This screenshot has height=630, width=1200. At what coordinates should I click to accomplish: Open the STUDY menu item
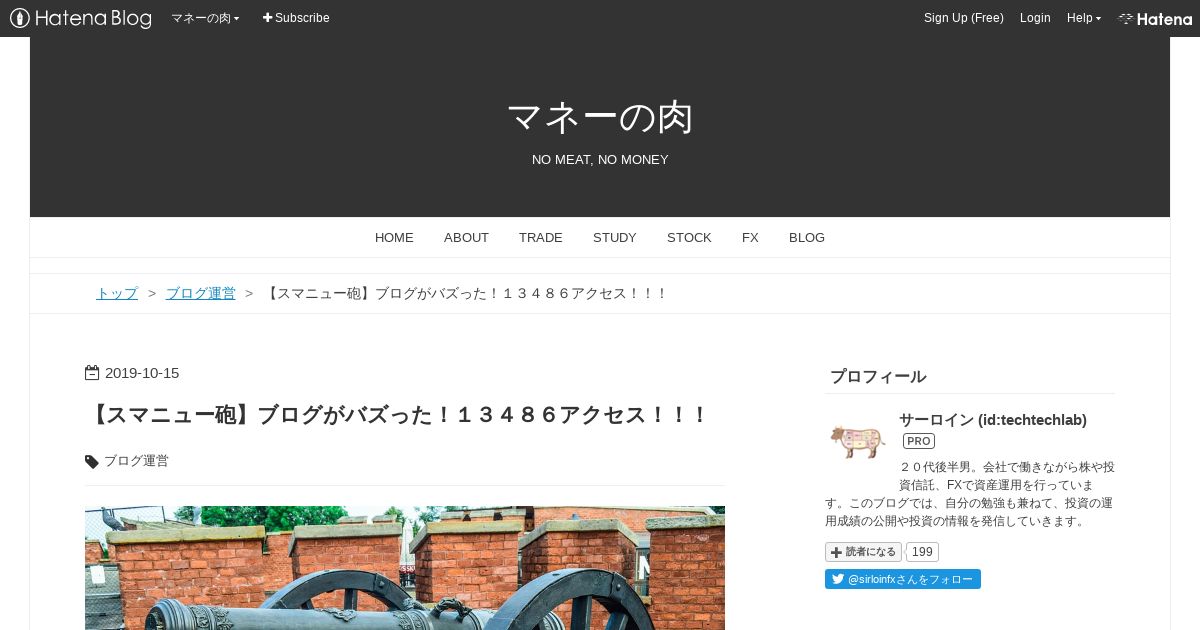point(615,237)
